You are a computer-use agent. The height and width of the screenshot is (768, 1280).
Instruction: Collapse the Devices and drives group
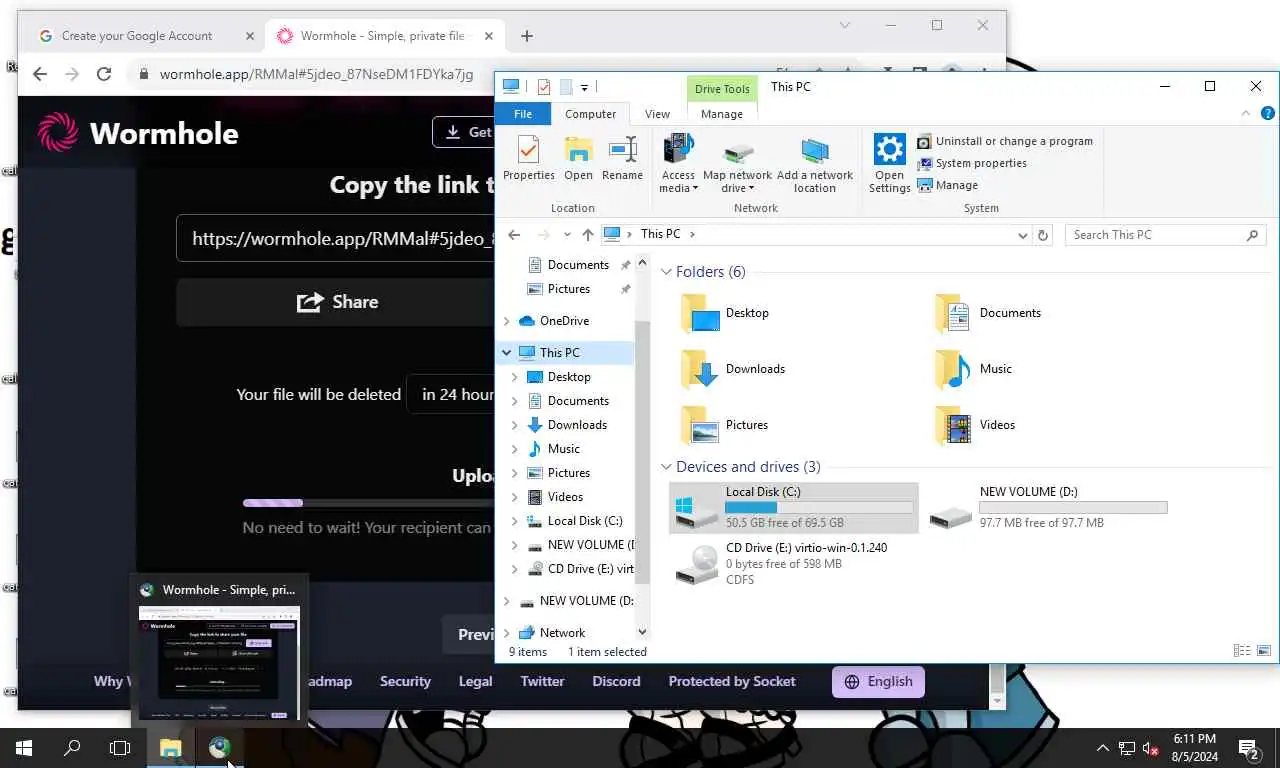coord(667,467)
